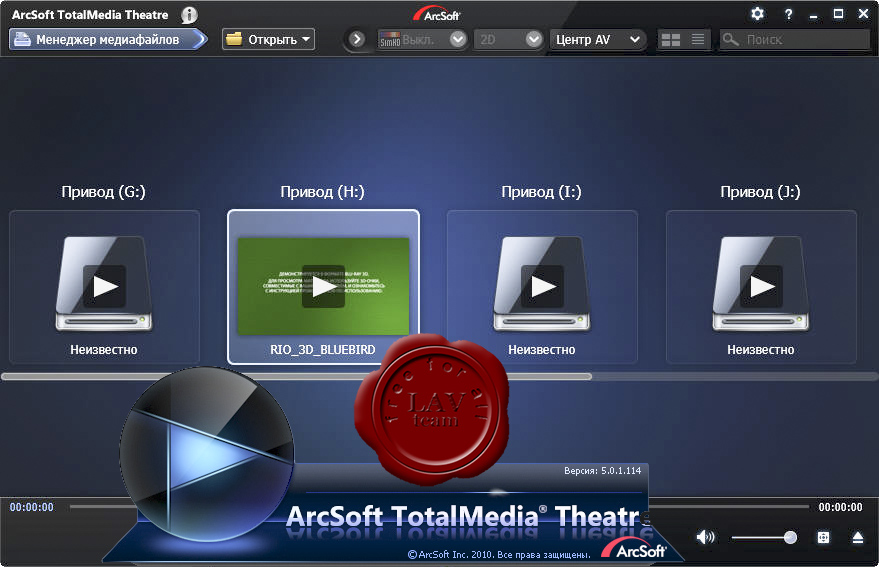Expand the 2D mode dropdown
The height and width of the screenshot is (567, 879).
pyautogui.click(x=534, y=39)
